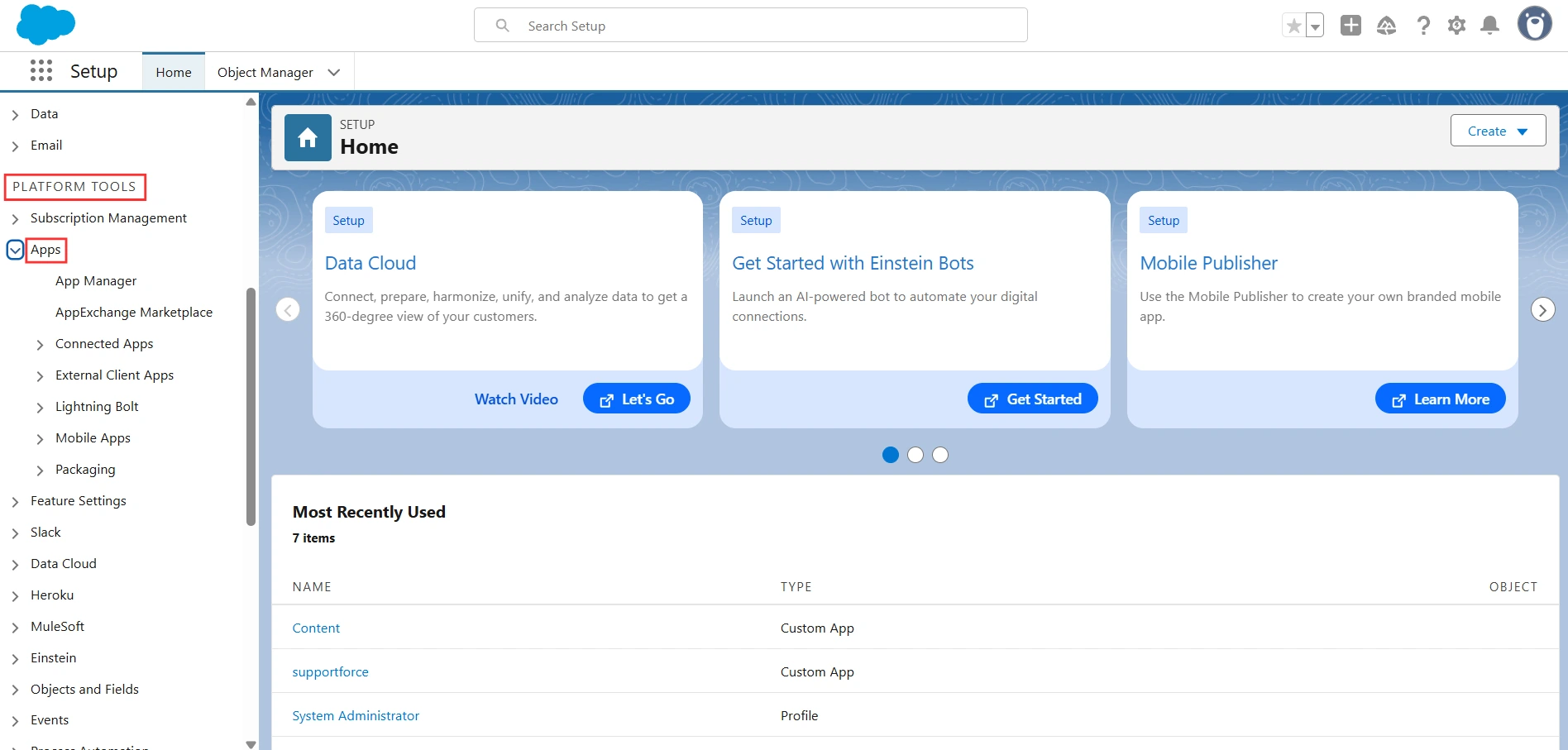Click the Let's Go button

pos(637,399)
